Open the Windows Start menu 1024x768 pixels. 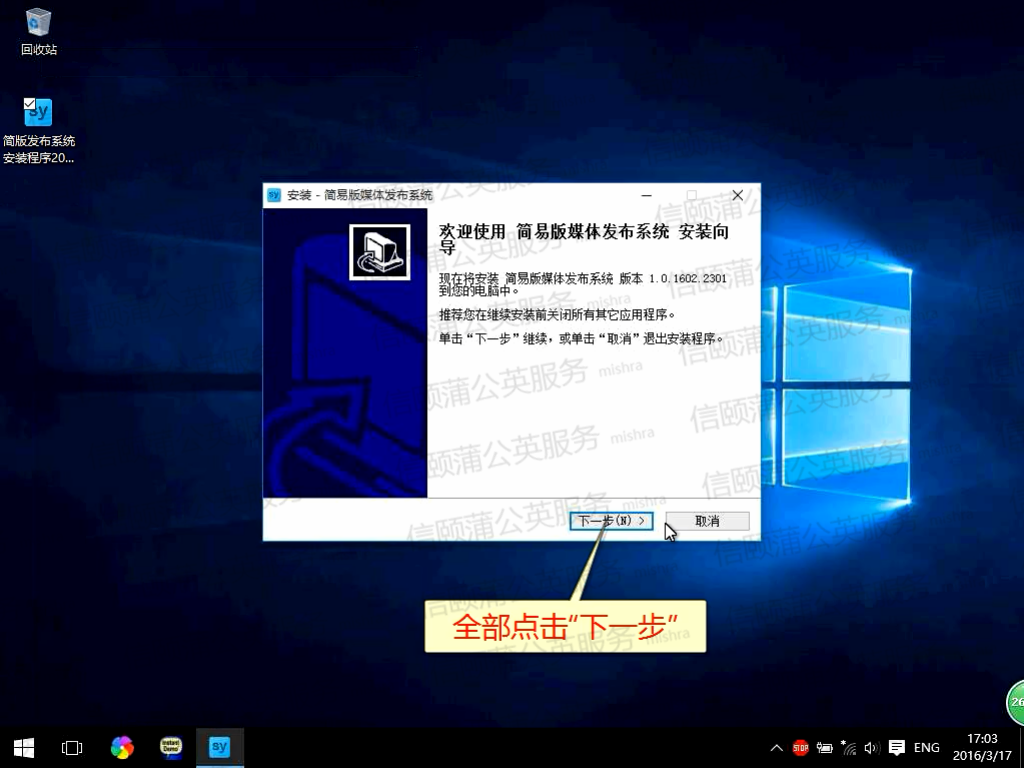(24, 747)
